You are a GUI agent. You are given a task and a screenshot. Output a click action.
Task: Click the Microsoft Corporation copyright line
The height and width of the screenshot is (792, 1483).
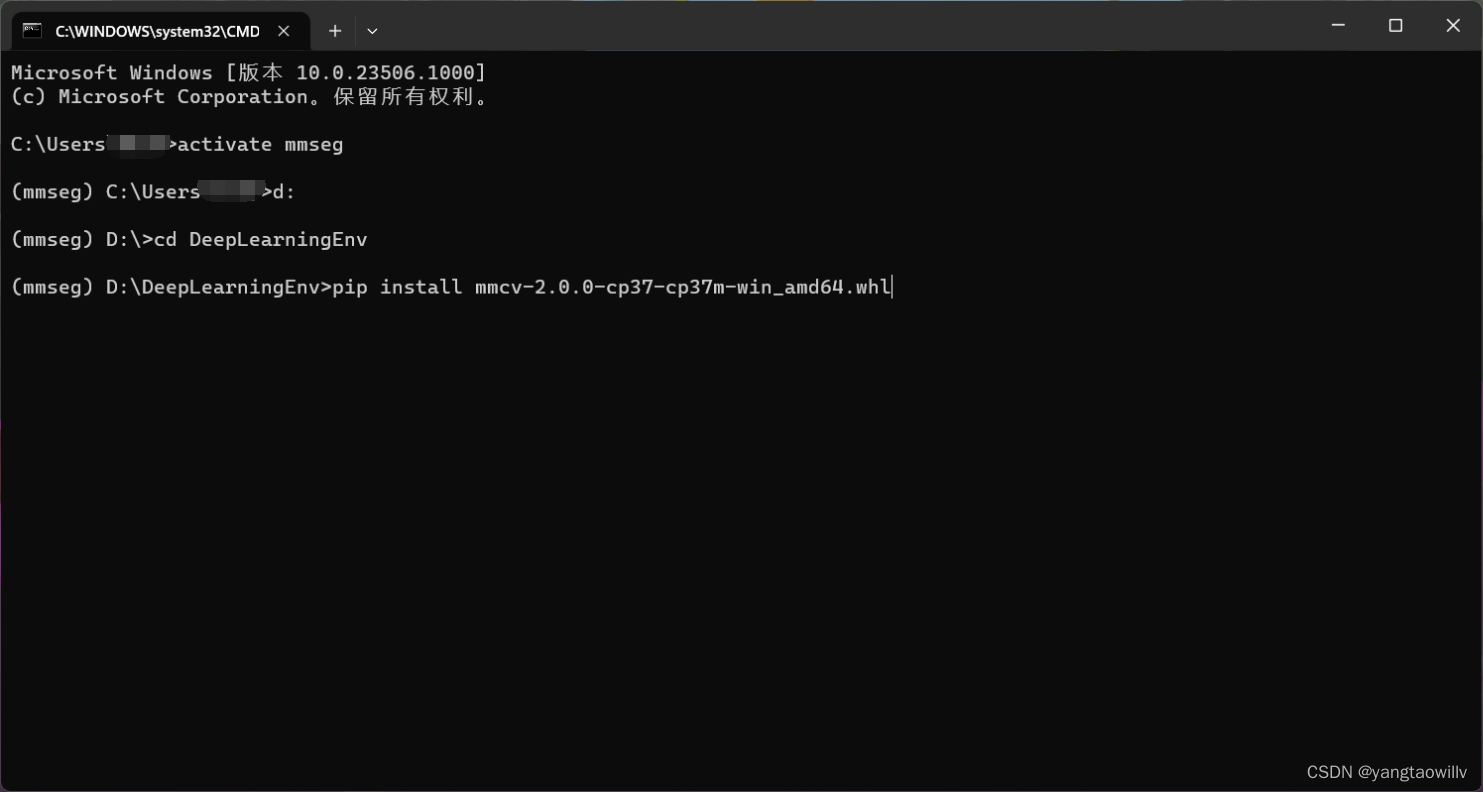pos(249,96)
